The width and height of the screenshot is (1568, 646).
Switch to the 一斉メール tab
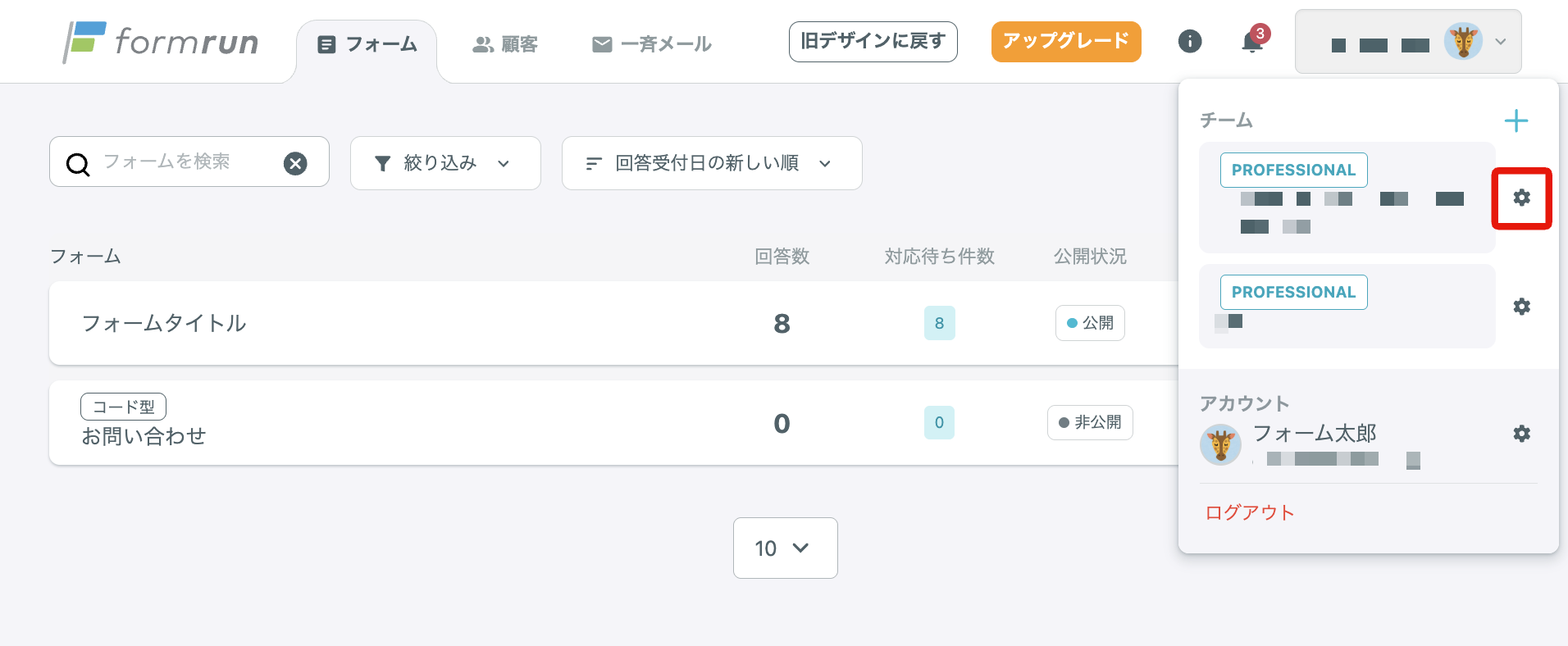click(x=652, y=44)
